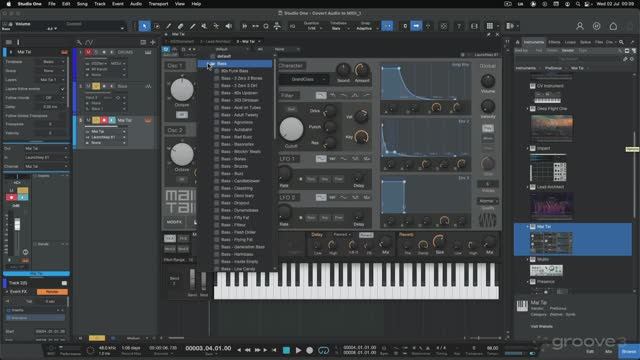Image resolution: width=640 pixels, height=360 pixels.
Task: Click the Edit button at bottom right
Action: coord(590,351)
